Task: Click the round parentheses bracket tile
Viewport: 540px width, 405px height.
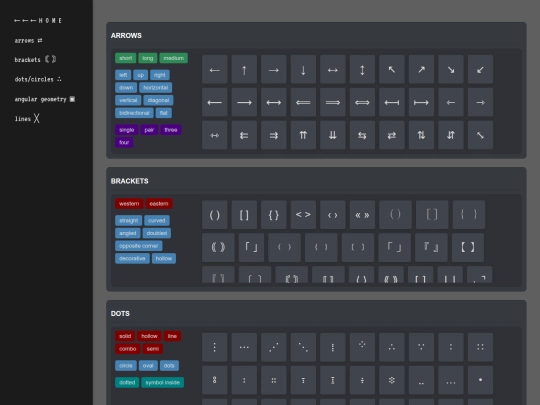Action: (x=215, y=215)
